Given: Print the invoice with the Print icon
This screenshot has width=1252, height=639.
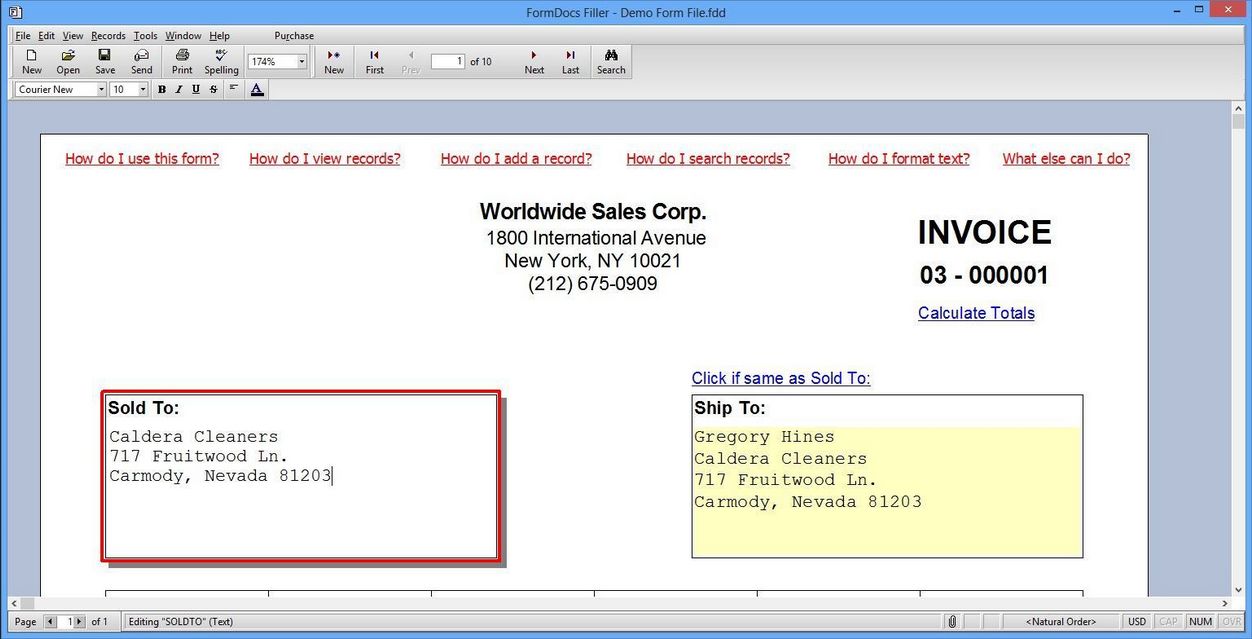Looking at the screenshot, I should [x=182, y=62].
